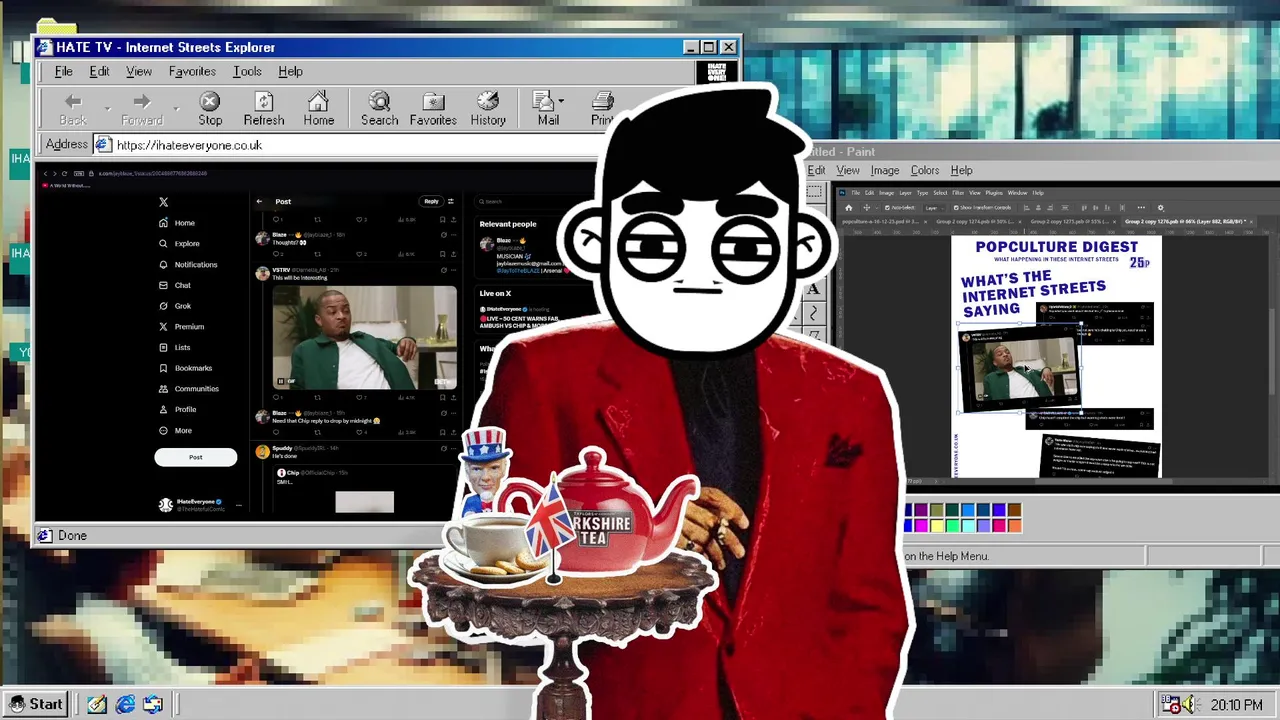Open the View menu in Paint
The image size is (1280, 720).
pyautogui.click(x=848, y=170)
